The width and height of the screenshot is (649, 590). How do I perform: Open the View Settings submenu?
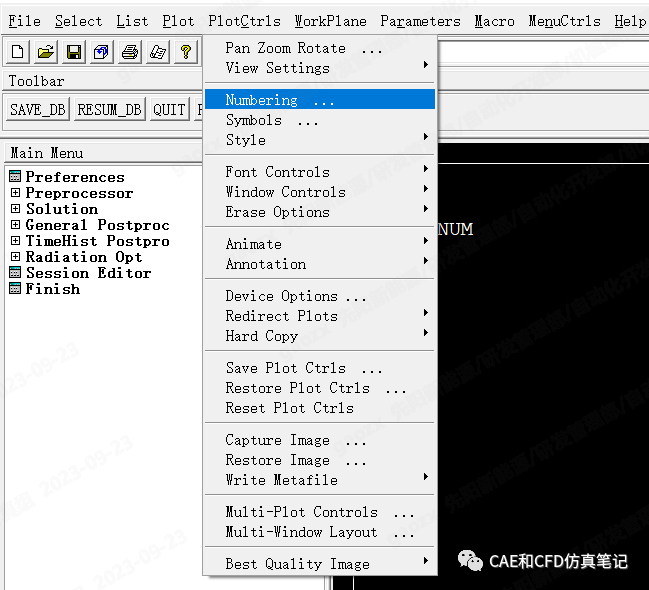click(320, 68)
